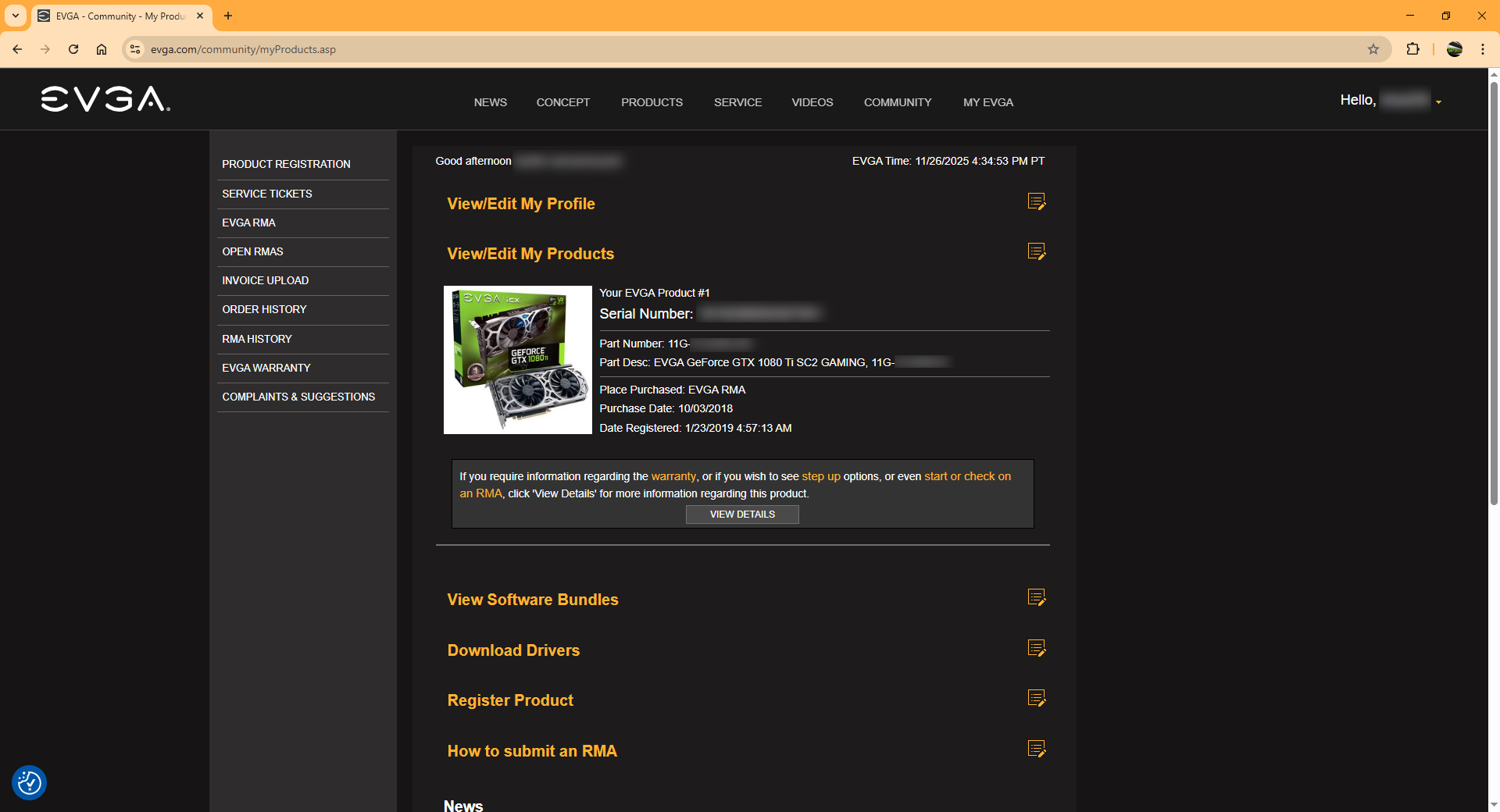
Task: Open the VIDEOS menu
Action: (812, 102)
